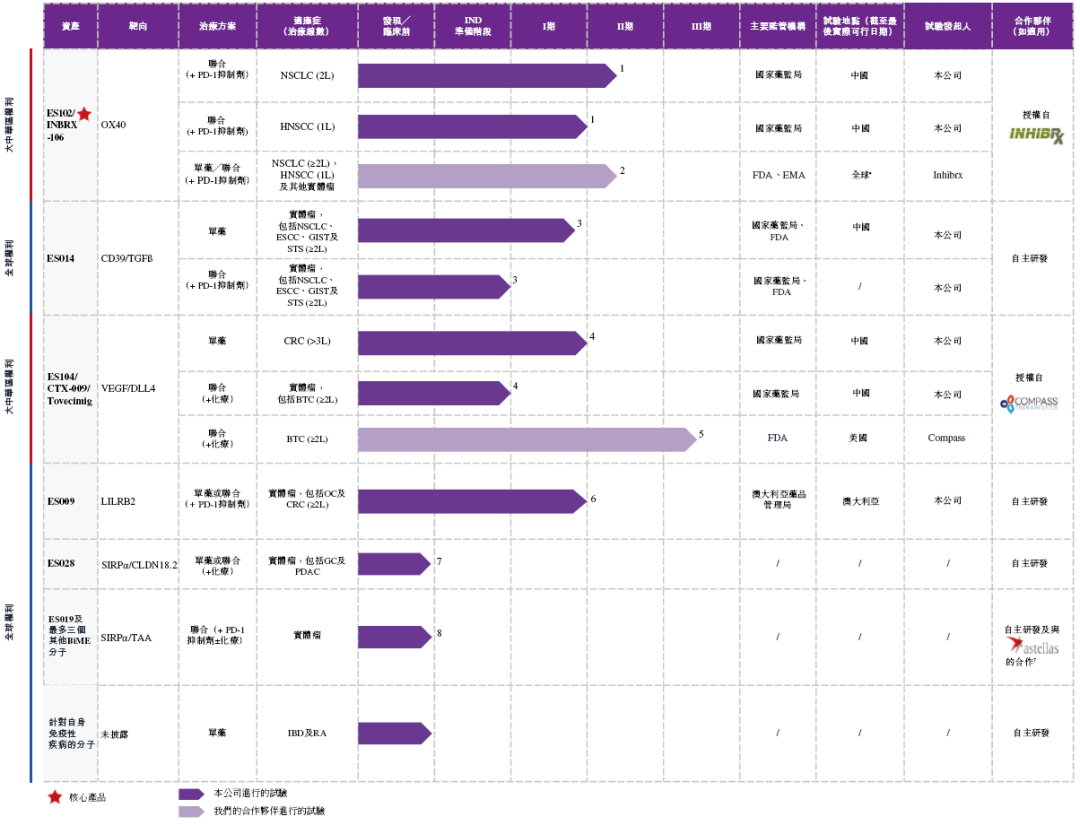The height and width of the screenshot is (825, 1080).
Task: Click the III期 column header
Action: [701, 26]
